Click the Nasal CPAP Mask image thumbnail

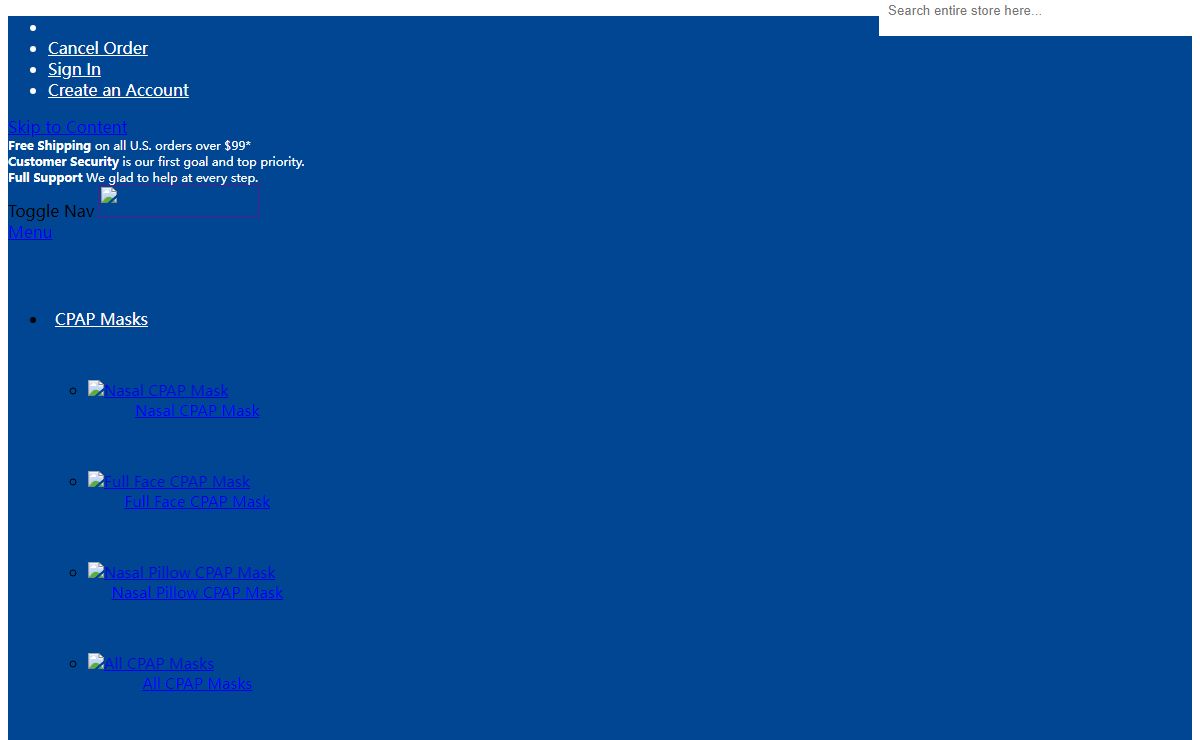[158, 390]
